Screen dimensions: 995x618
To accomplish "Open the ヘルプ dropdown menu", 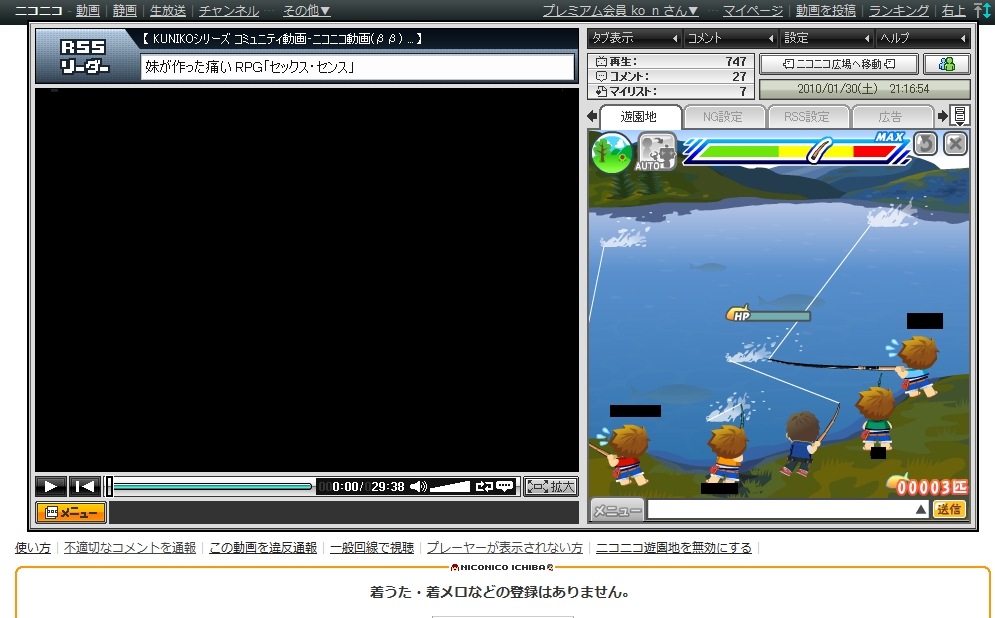I will 923,38.
